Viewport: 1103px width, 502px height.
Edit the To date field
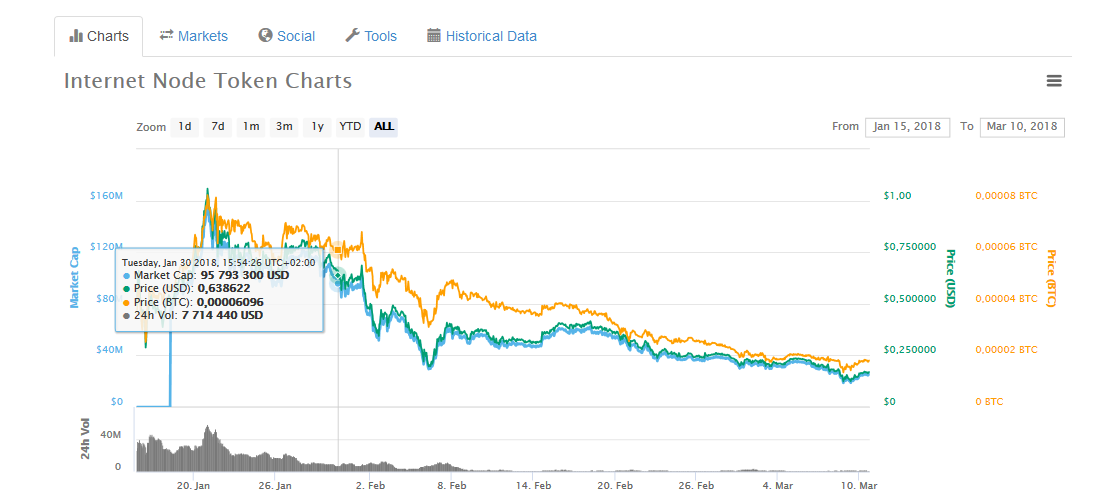(x=1022, y=127)
